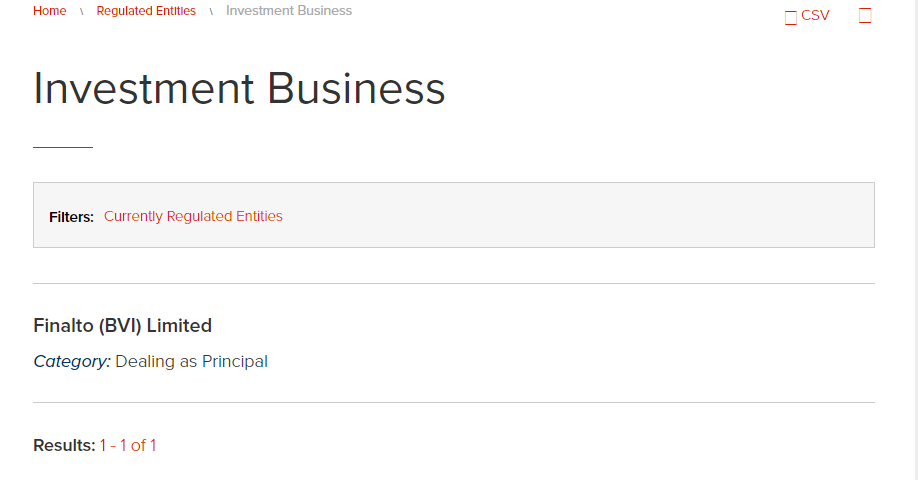Open the Finalto (BVI) Limited entry
This screenshot has width=918, height=480.
122,325
